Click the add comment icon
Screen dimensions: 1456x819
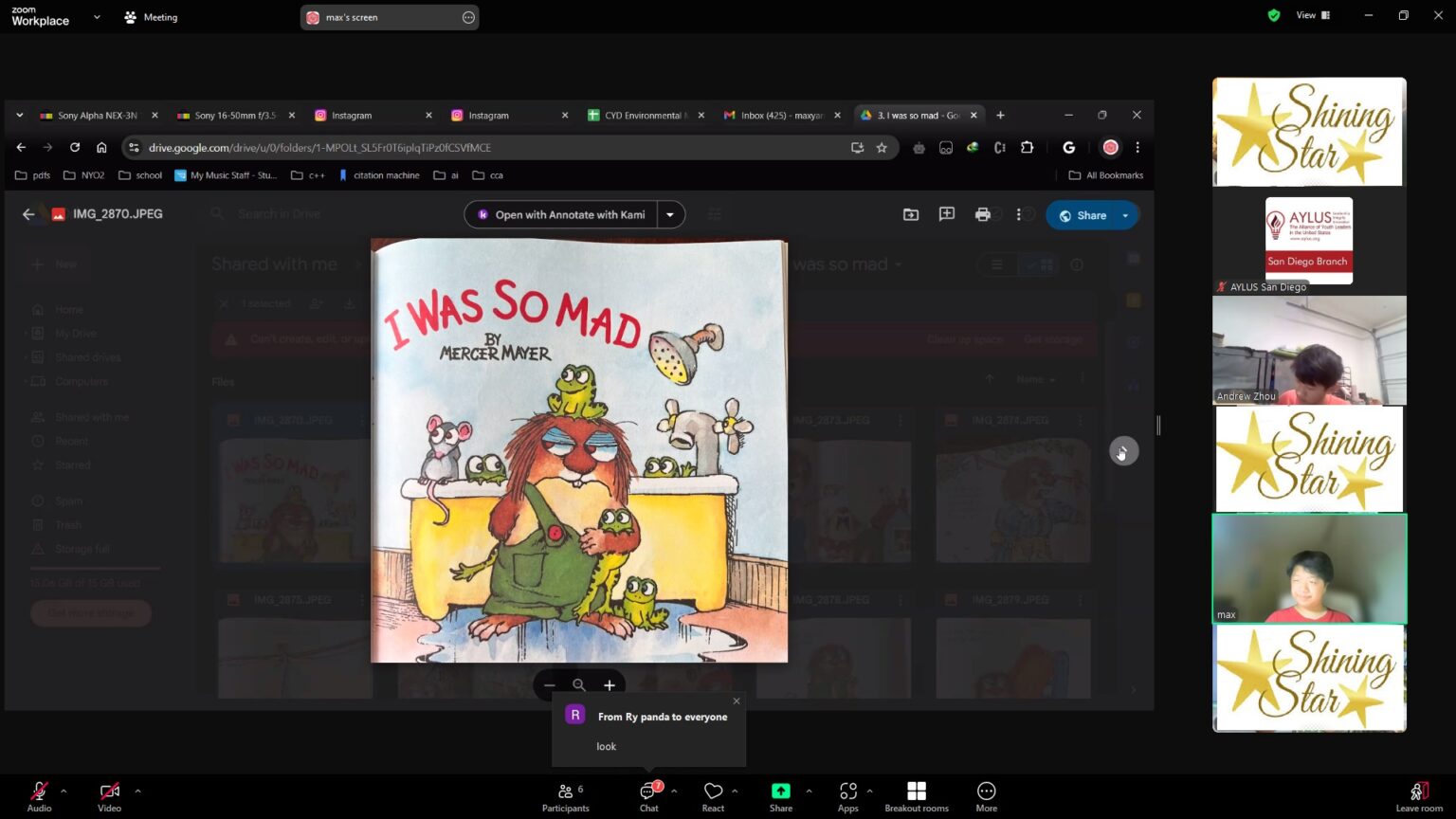[947, 214]
